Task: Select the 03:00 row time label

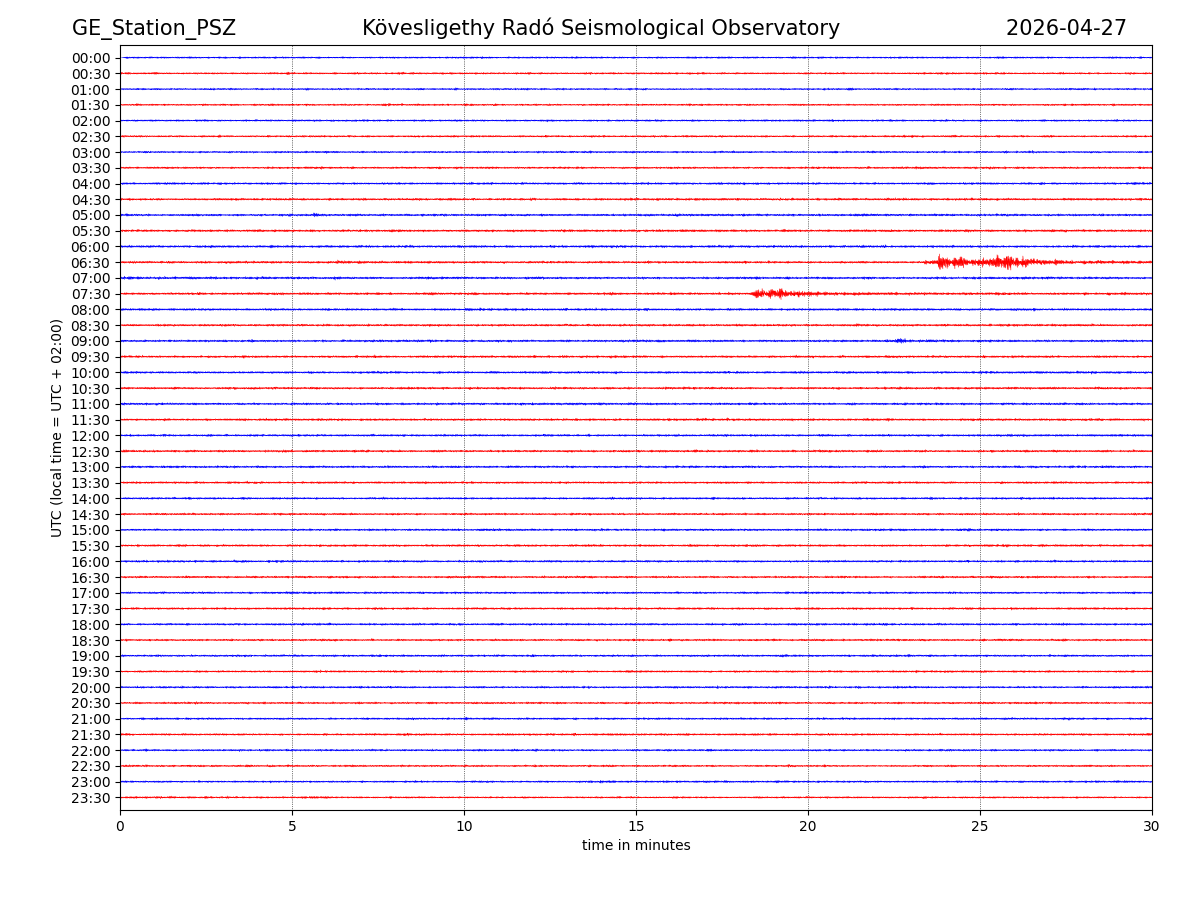Action: click(91, 153)
